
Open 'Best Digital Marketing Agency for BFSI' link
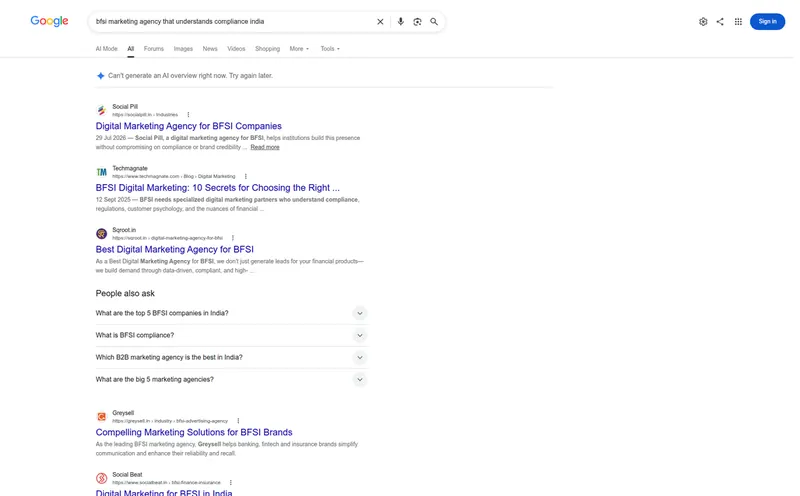174,250
